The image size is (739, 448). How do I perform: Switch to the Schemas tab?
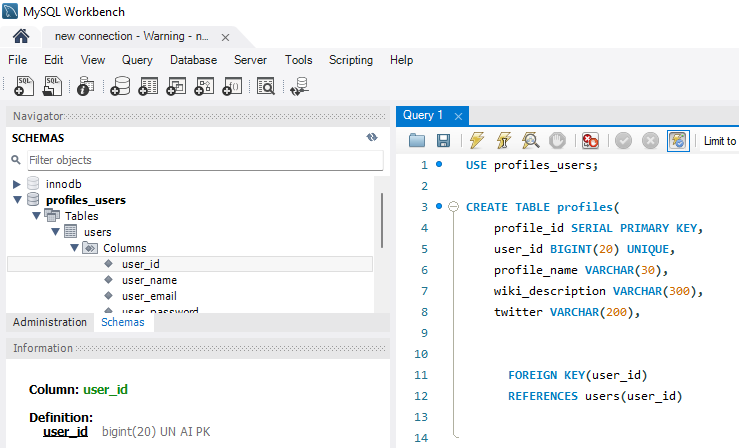[x=123, y=322]
